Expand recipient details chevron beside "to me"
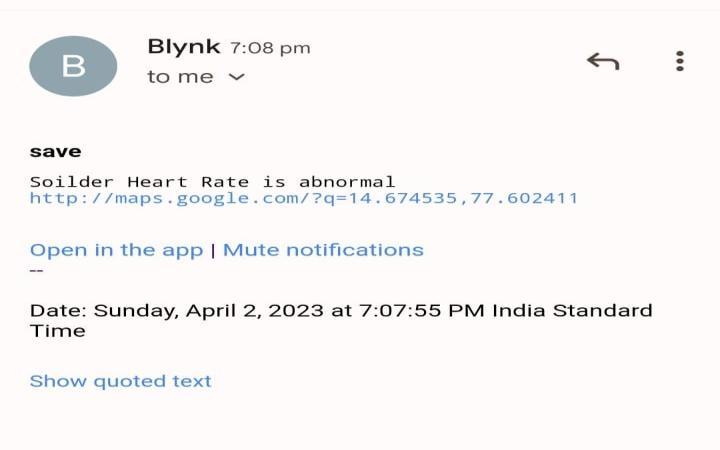This screenshot has width=720, height=450. (237, 77)
